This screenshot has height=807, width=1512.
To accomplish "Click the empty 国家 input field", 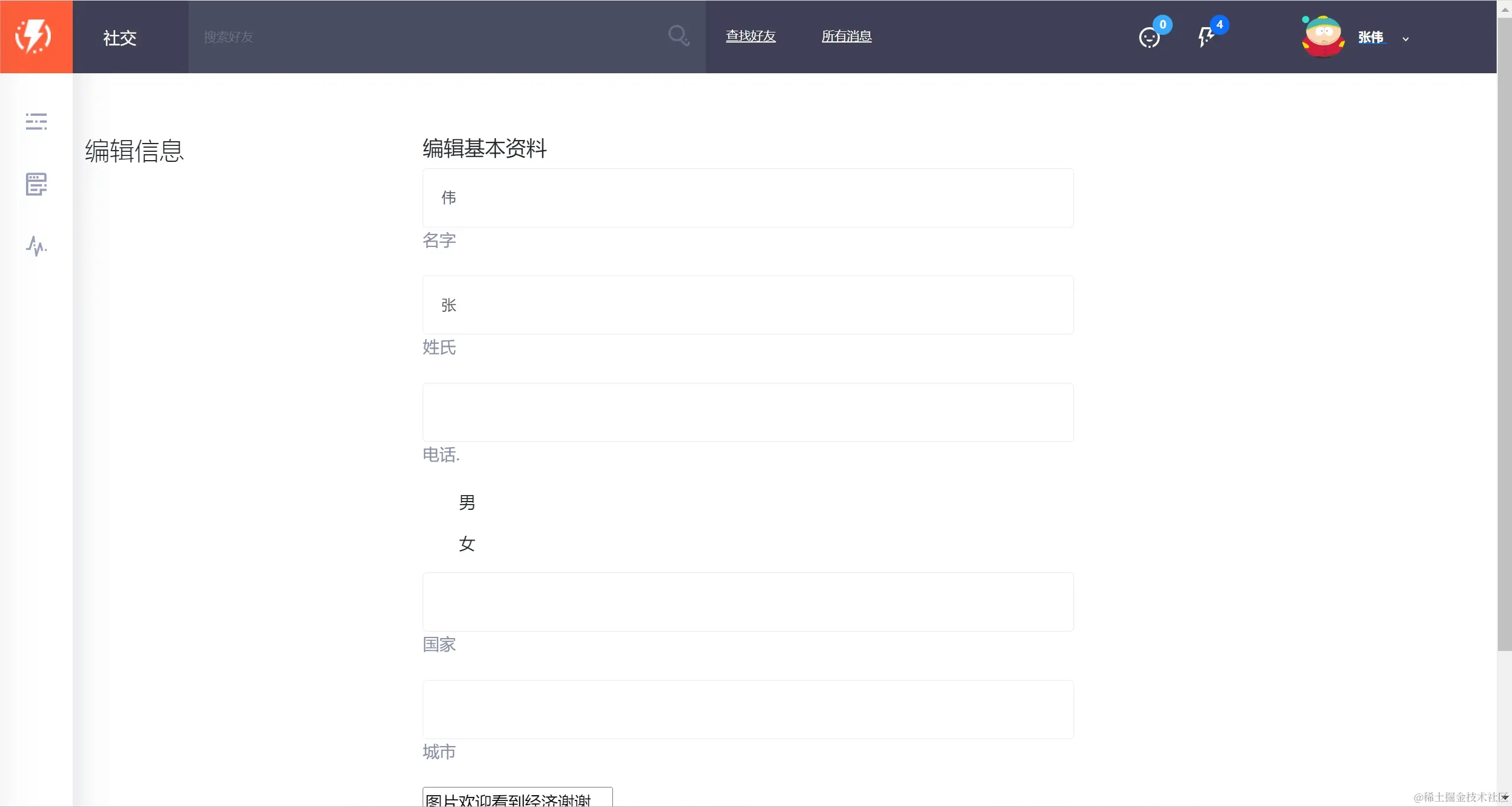I will click(x=748, y=602).
